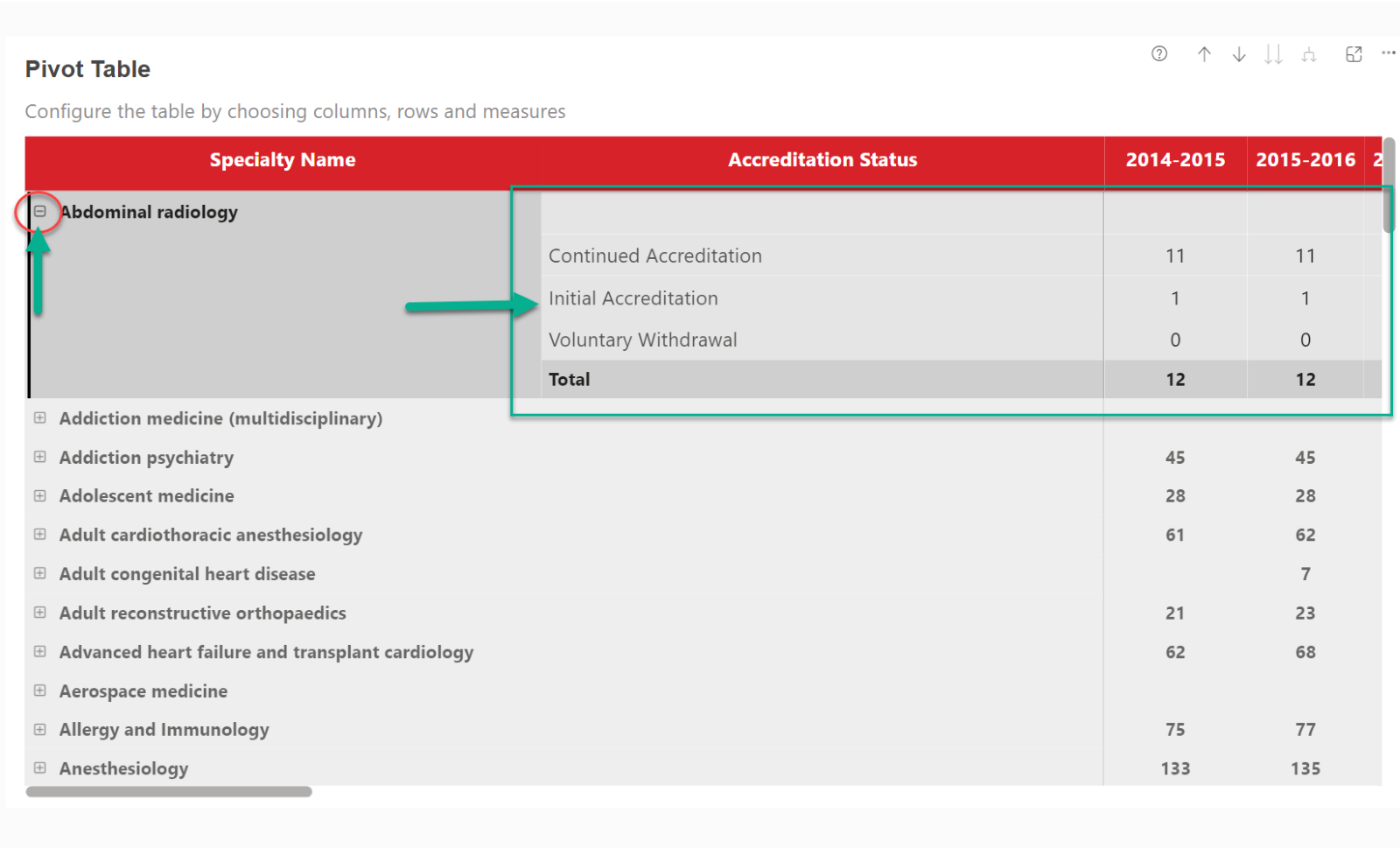Click the vertical scrollbar thumb
1400x848 pixels.
[x=1389, y=185]
